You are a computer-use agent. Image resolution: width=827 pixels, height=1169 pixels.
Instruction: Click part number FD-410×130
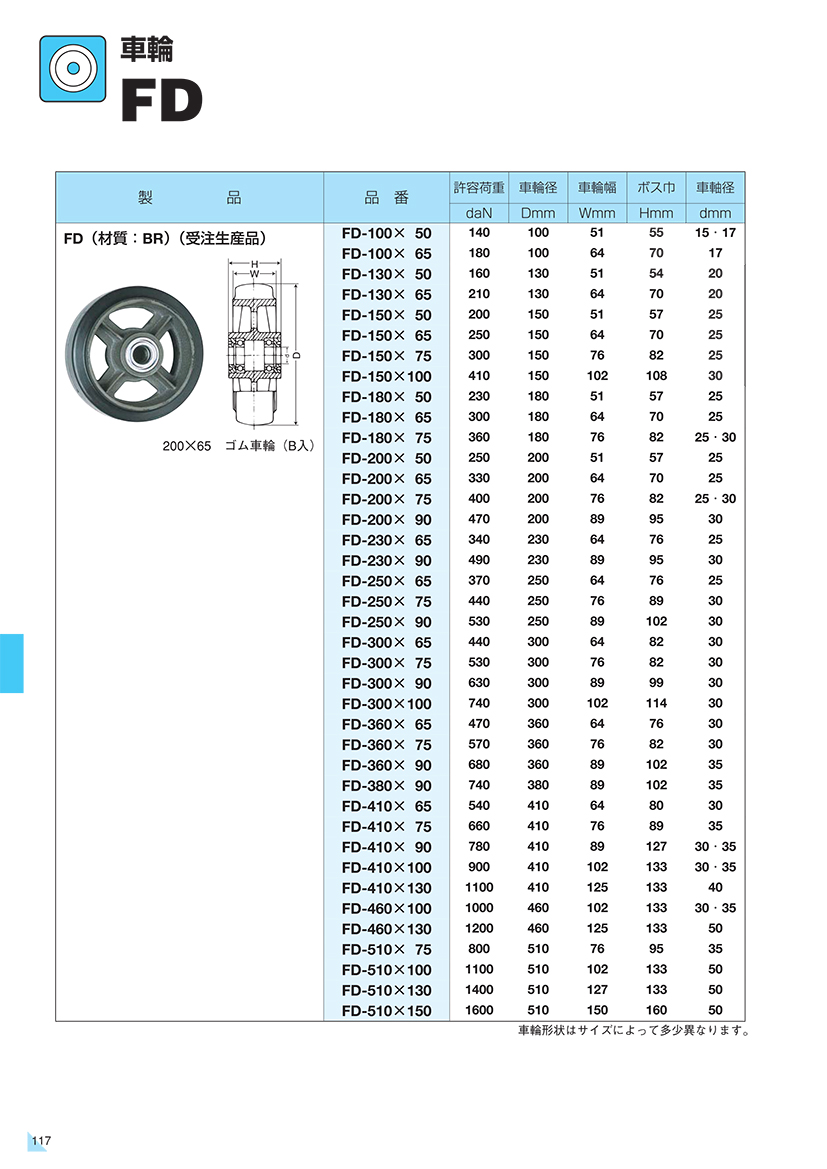pos(386,888)
